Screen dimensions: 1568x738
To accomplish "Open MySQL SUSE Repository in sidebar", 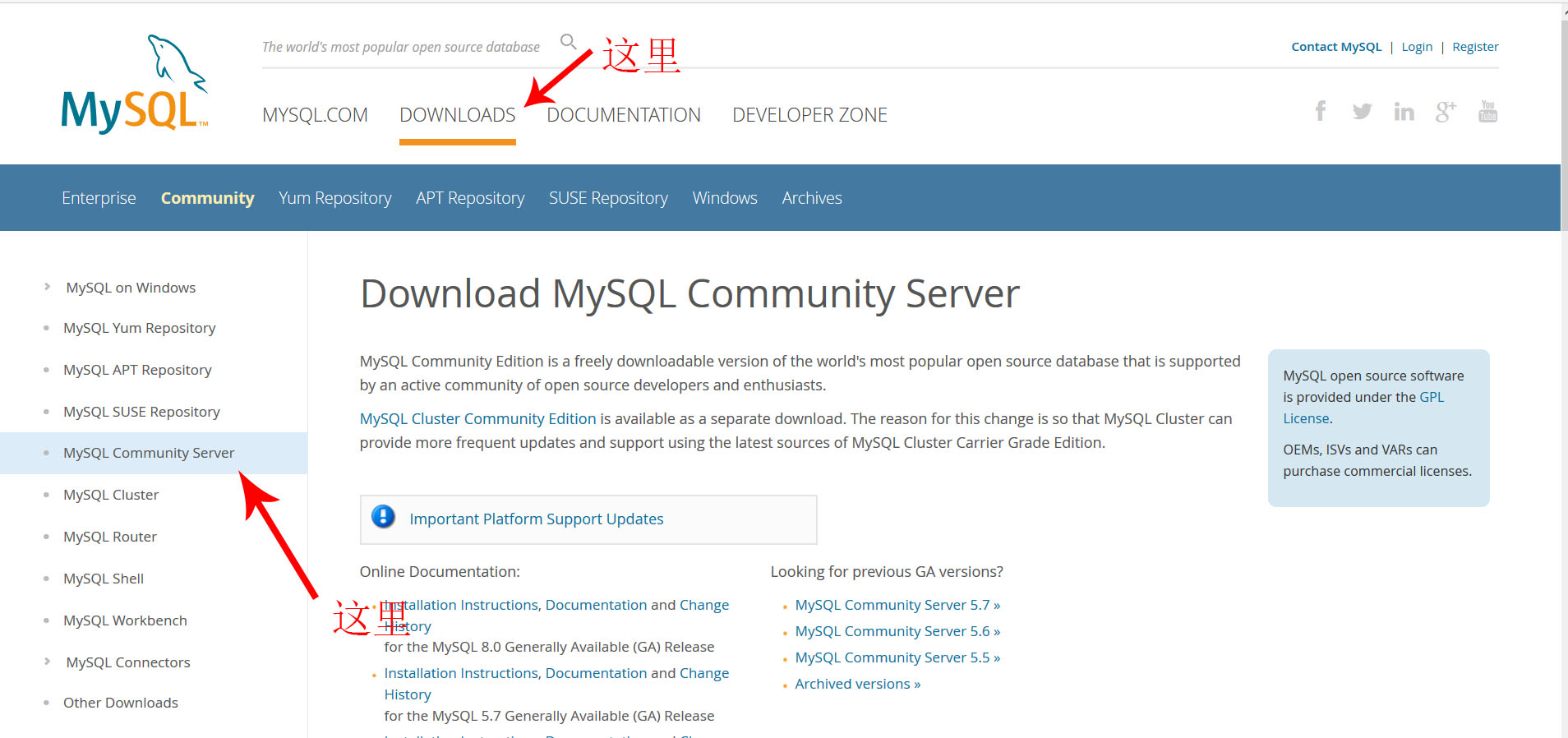I will coord(141,412).
